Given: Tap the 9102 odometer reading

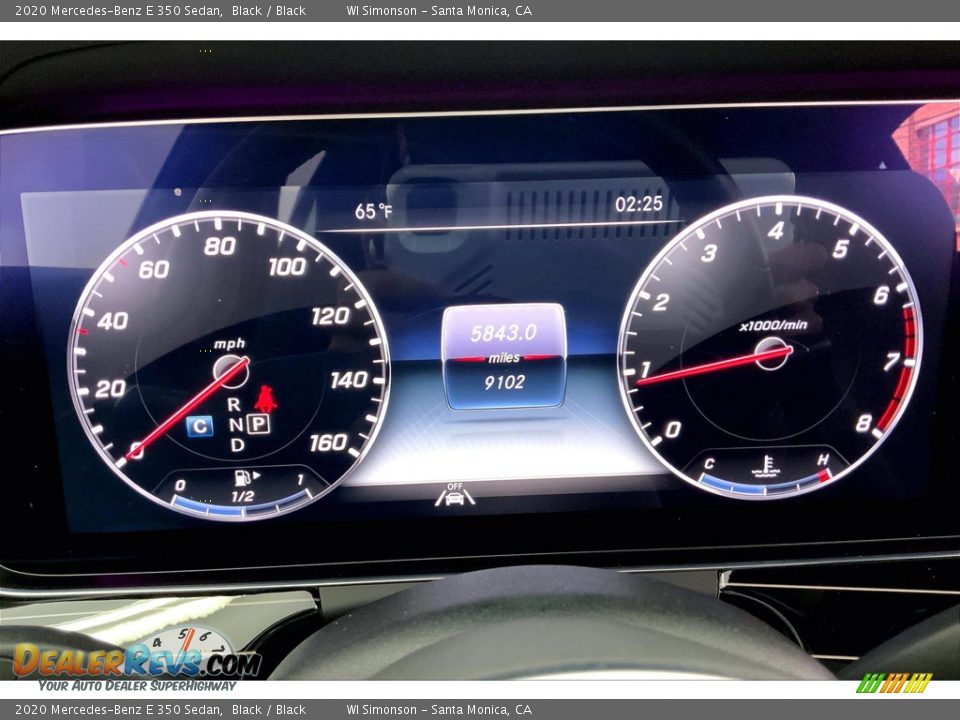Looking at the screenshot, I should click(x=504, y=383).
